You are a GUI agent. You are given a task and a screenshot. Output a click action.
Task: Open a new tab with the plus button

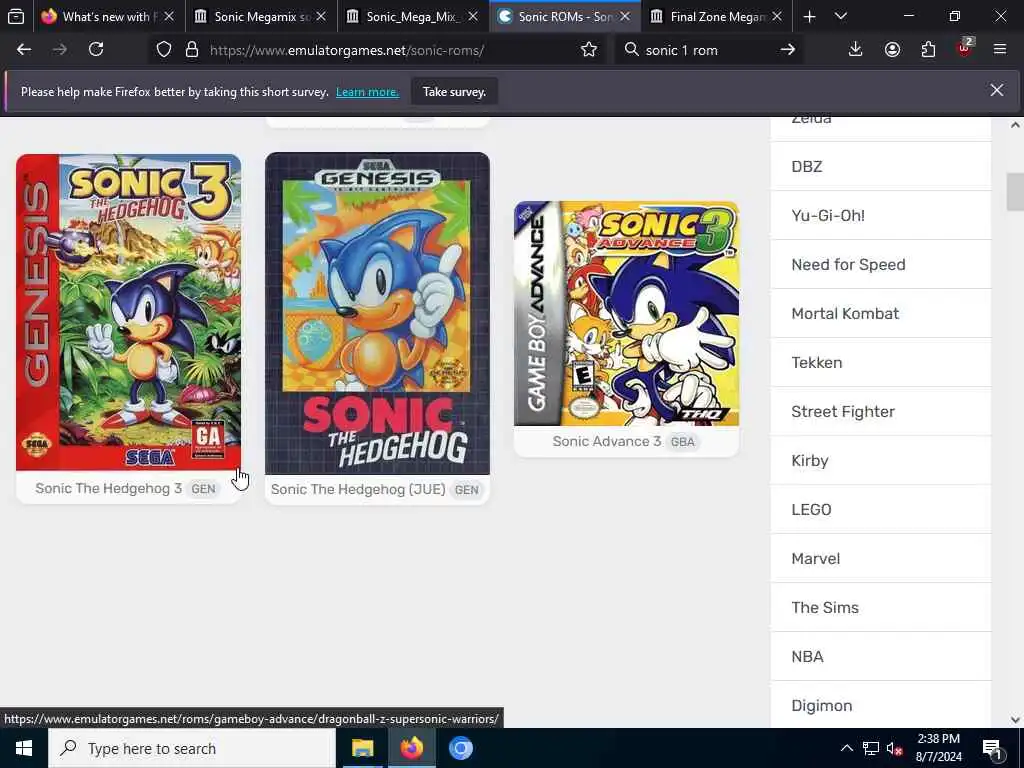pos(809,17)
